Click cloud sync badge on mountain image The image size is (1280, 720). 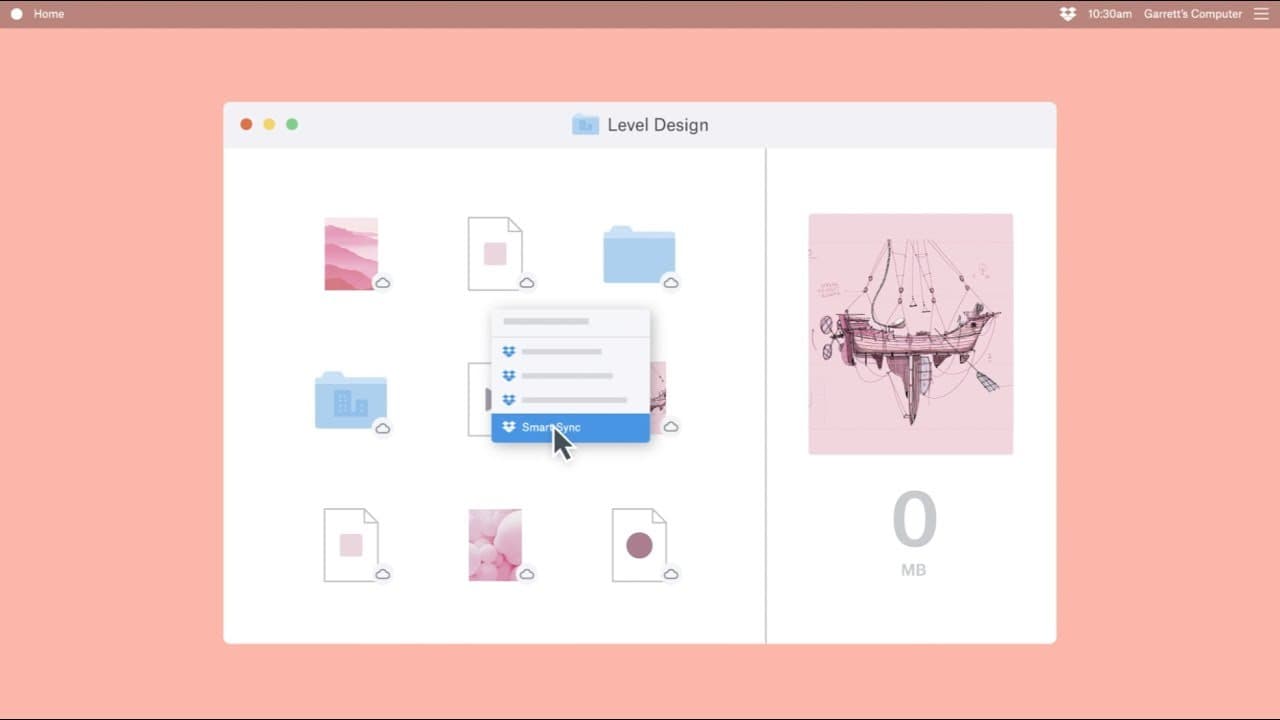[x=382, y=283]
